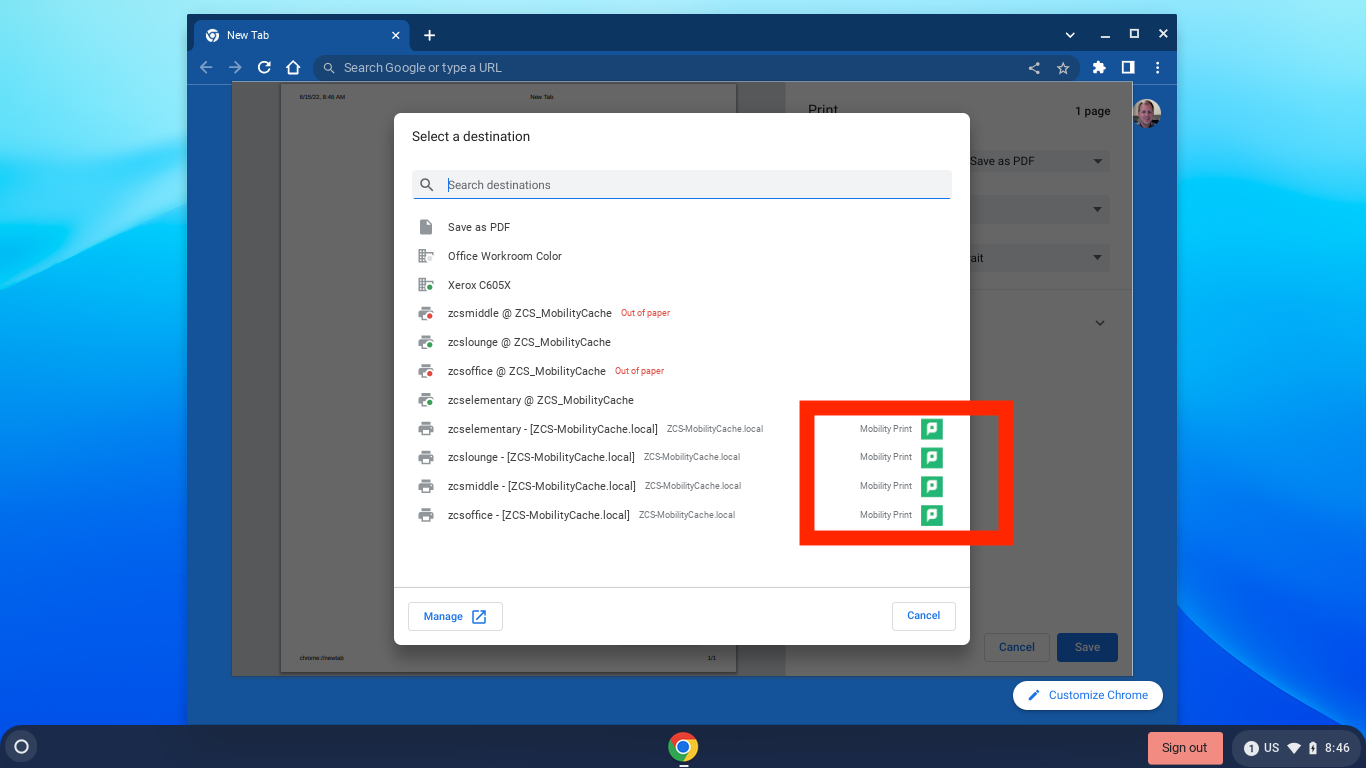1366x768 pixels.
Task: Click the Save as PDF document icon
Action: pyautogui.click(x=426, y=227)
